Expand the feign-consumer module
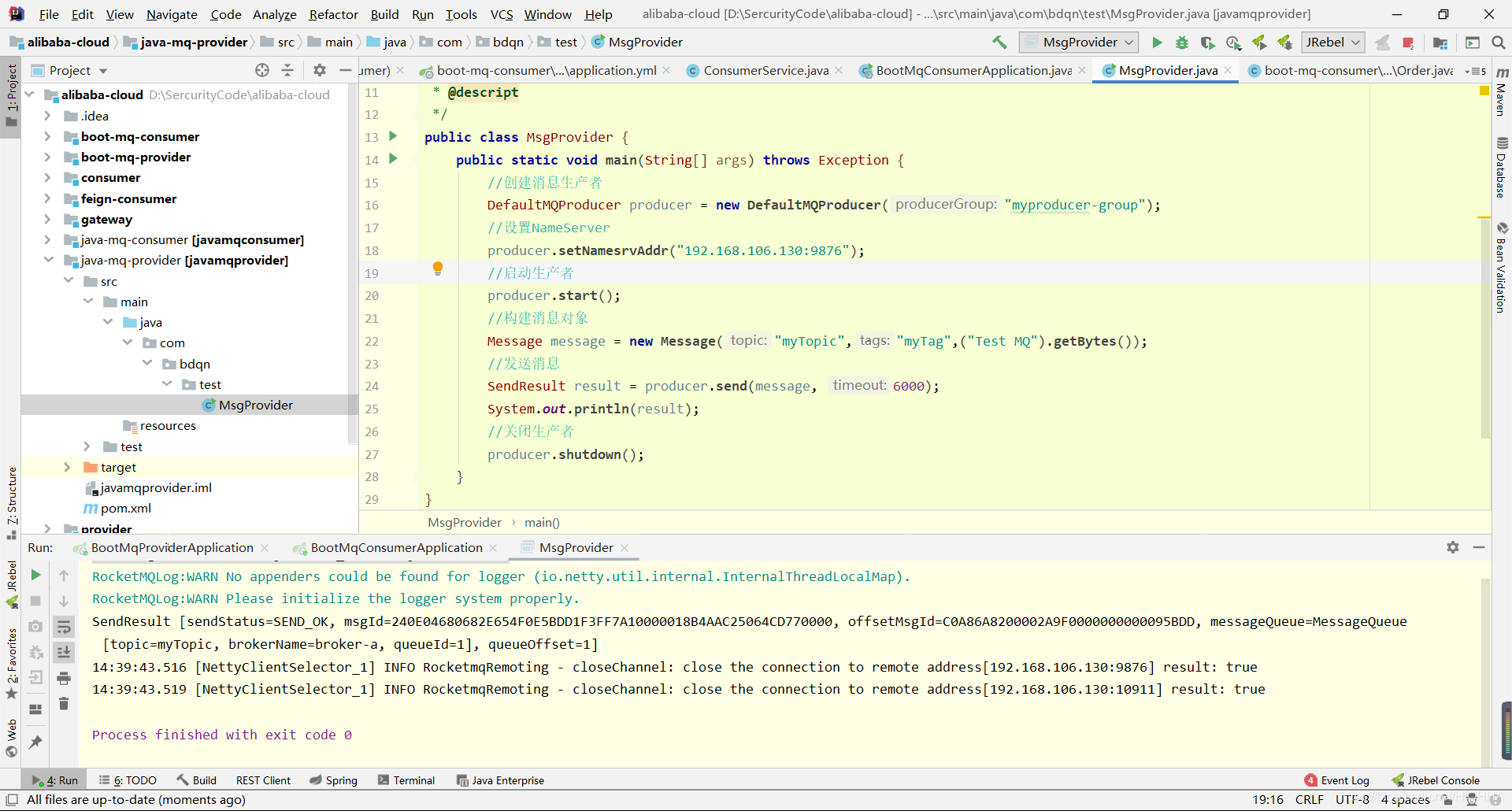 [x=47, y=198]
